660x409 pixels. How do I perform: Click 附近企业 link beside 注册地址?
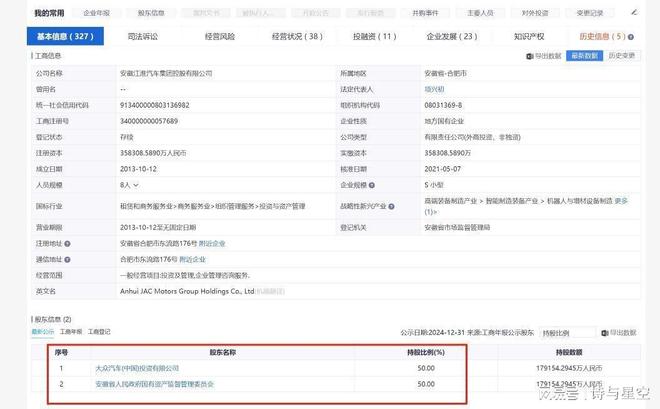coord(212,244)
